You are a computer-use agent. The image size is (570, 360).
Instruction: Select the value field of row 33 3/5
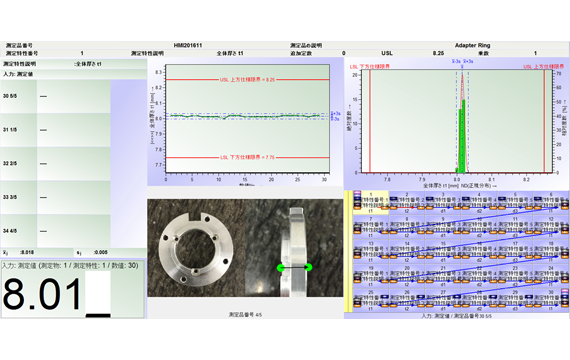[73, 197]
